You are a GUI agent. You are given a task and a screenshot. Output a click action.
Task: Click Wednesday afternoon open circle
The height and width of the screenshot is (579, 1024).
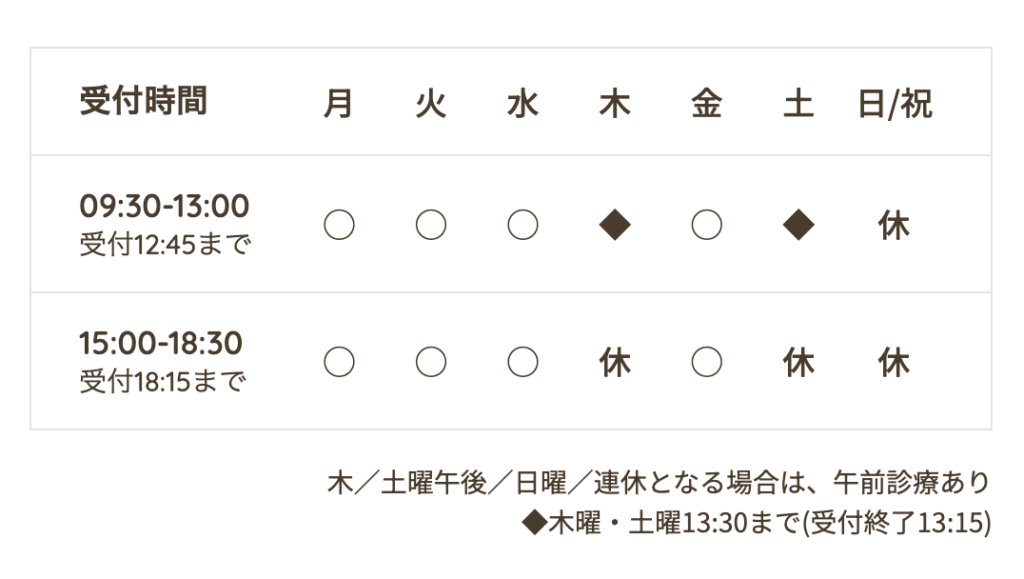523,362
